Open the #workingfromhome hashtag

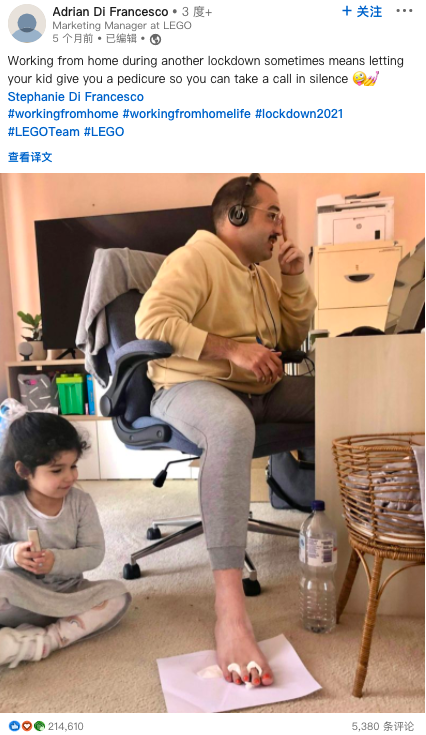[x=63, y=114]
